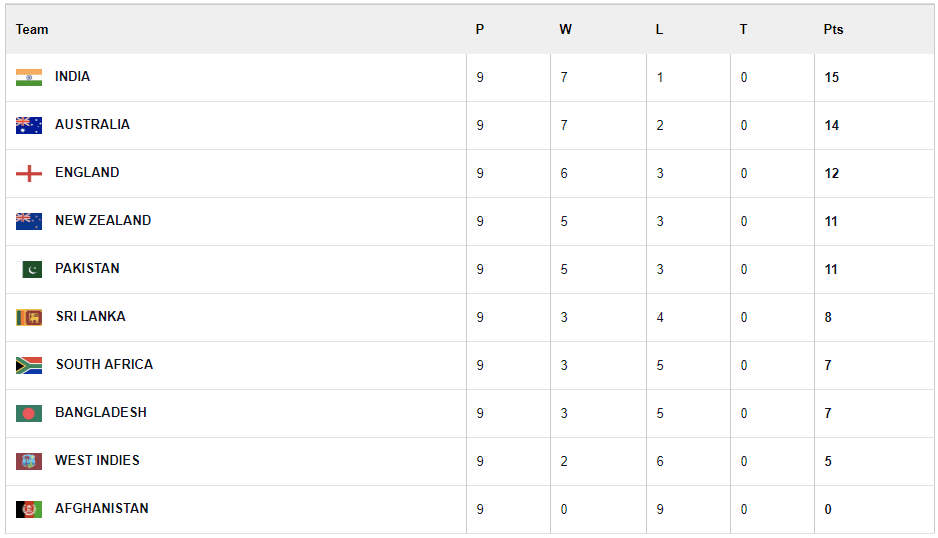The height and width of the screenshot is (538, 938).
Task: Select the L column header
Action: pyautogui.click(x=659, y=29)
